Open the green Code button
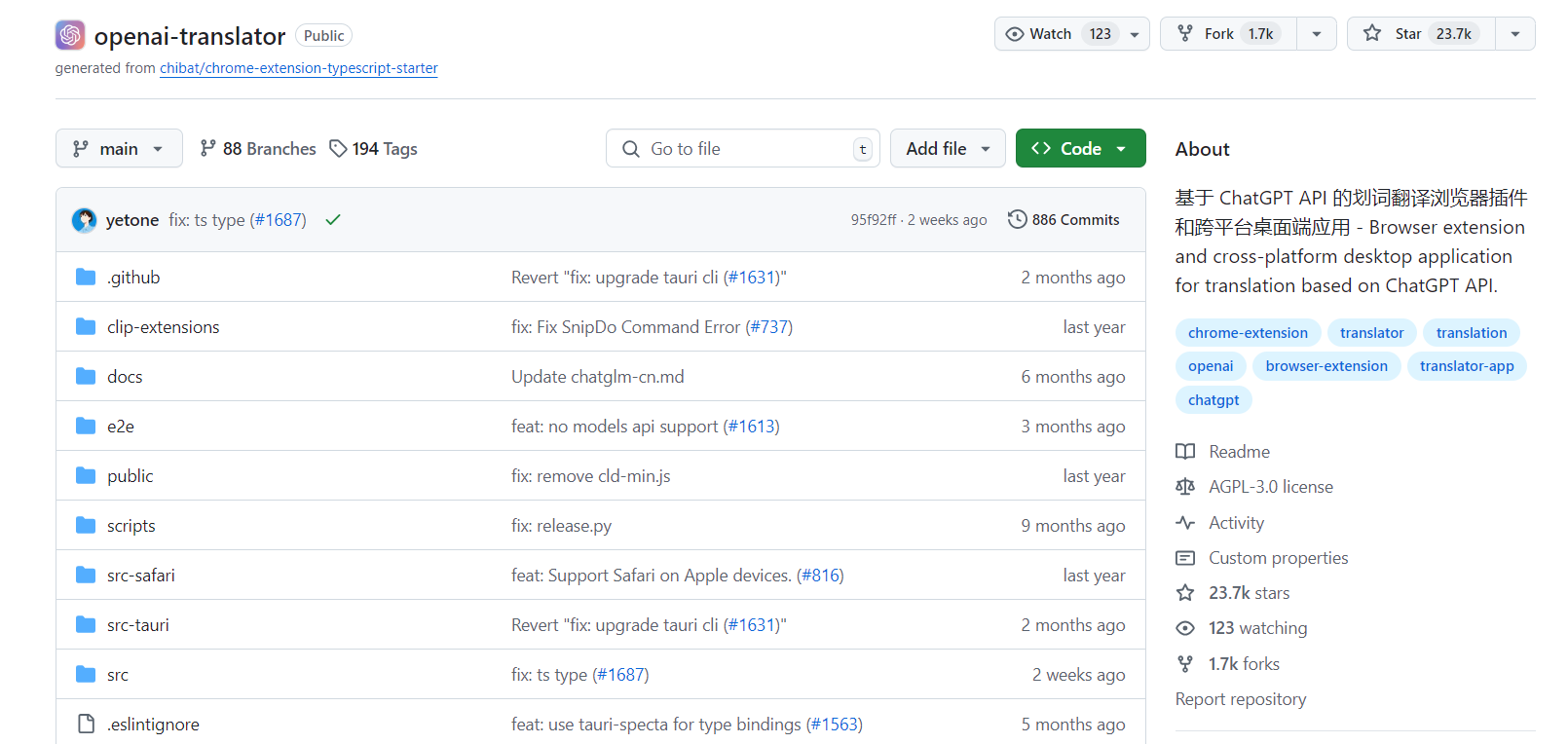Screen dimensions: 1568x744 pos(1080,149)
